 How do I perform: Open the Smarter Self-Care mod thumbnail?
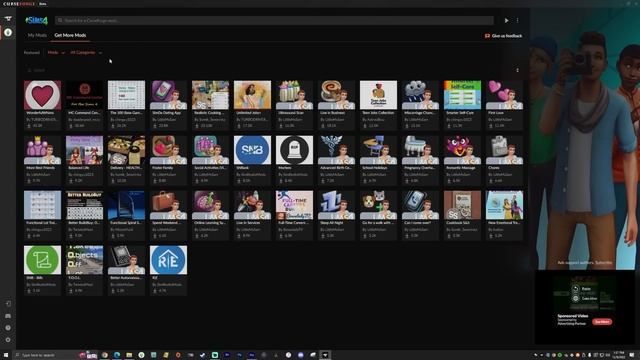462,95
